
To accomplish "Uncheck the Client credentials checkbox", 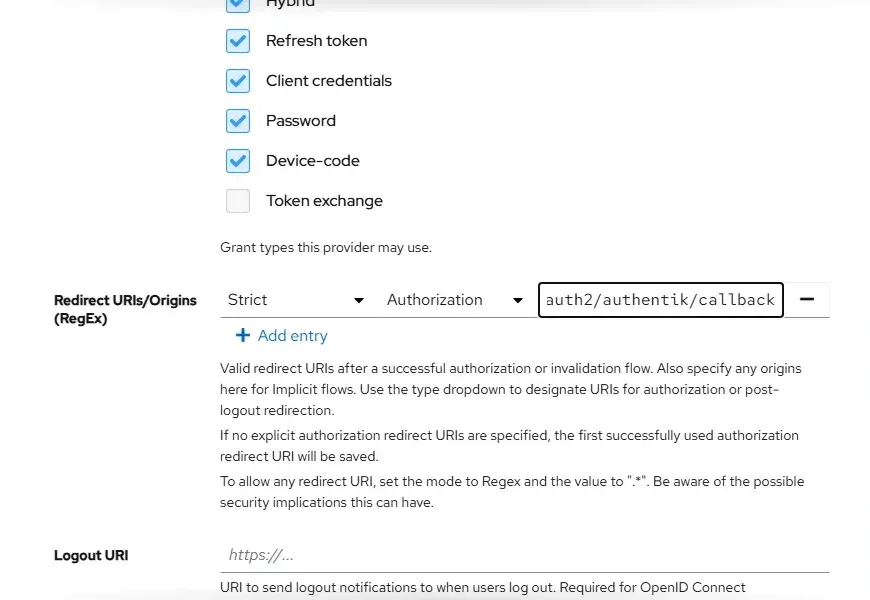I will coord(237,81).
